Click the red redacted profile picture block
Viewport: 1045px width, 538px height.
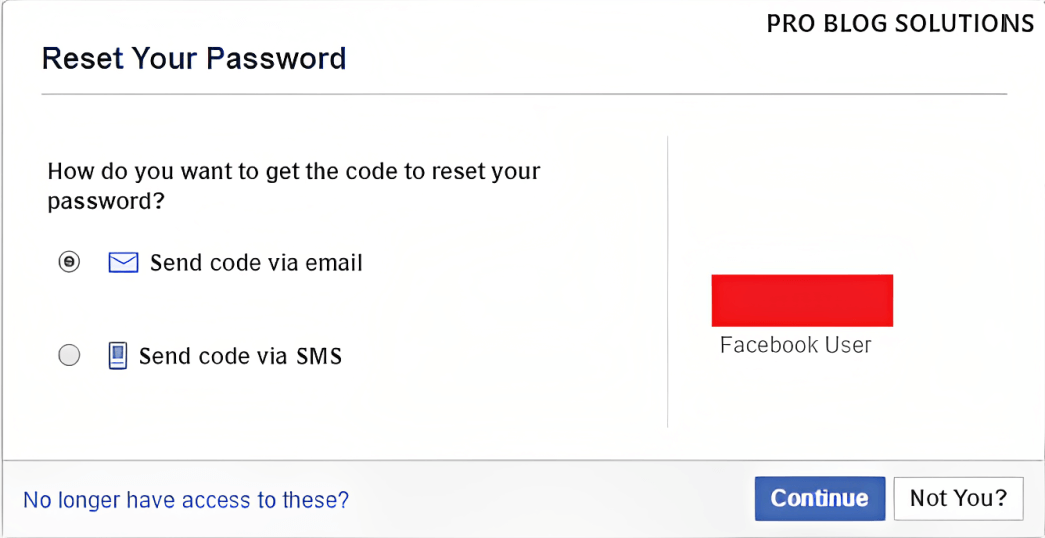click(x=802, y=300)
